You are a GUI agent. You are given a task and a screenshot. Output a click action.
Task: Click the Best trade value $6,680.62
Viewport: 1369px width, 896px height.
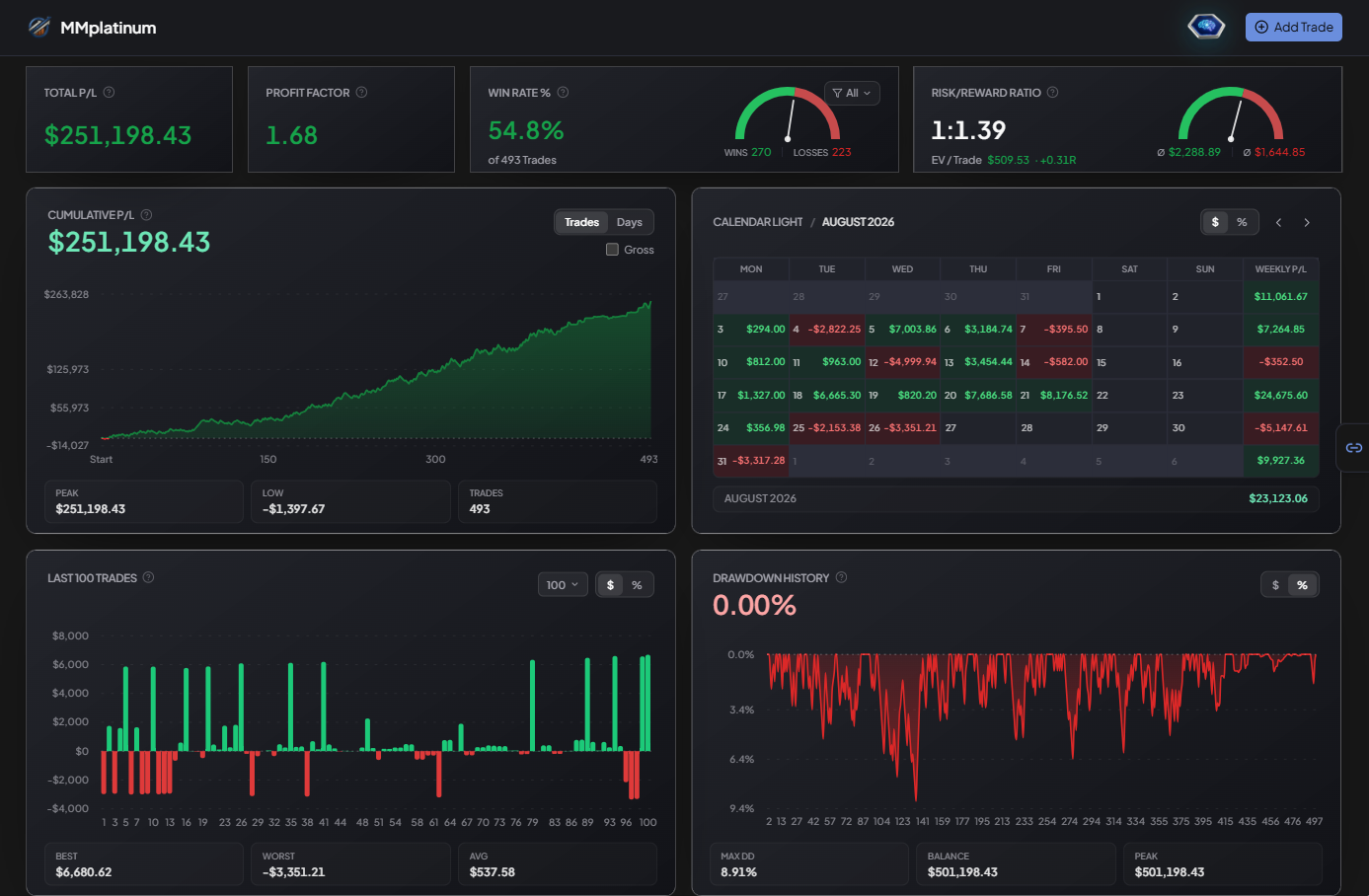(x=84, y=872)
